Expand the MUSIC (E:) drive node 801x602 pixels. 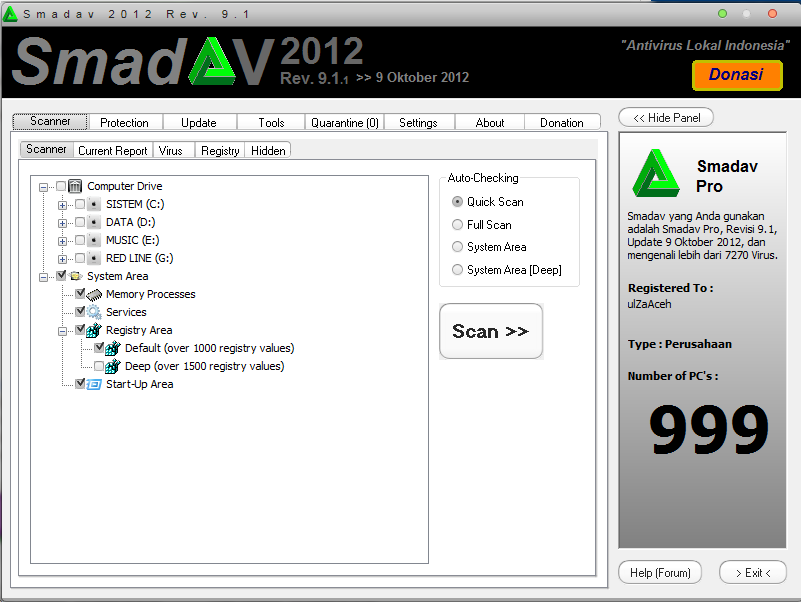(x=62, y=241)
